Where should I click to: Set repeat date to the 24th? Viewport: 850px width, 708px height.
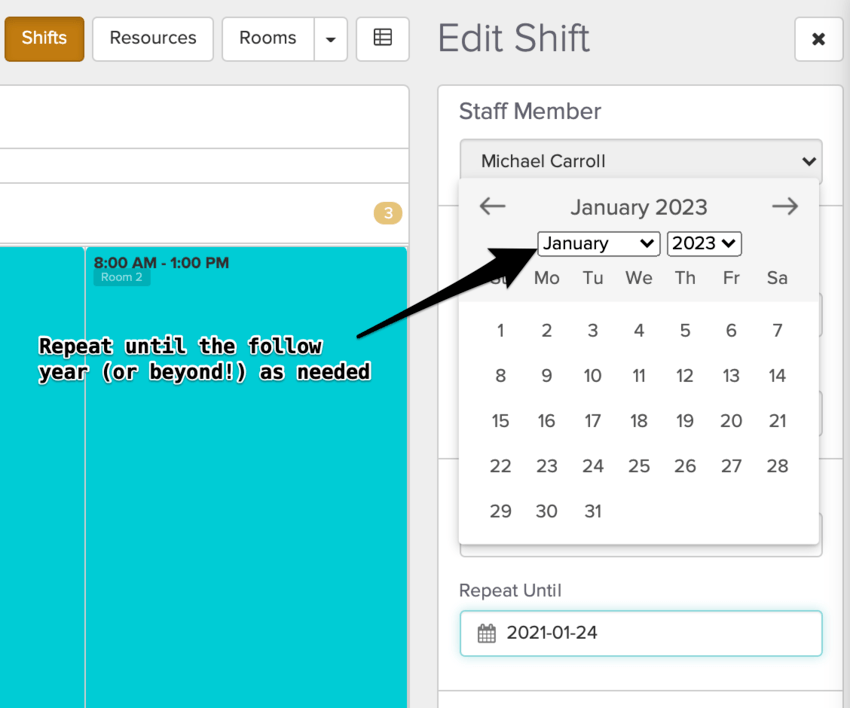coord(593,466)
